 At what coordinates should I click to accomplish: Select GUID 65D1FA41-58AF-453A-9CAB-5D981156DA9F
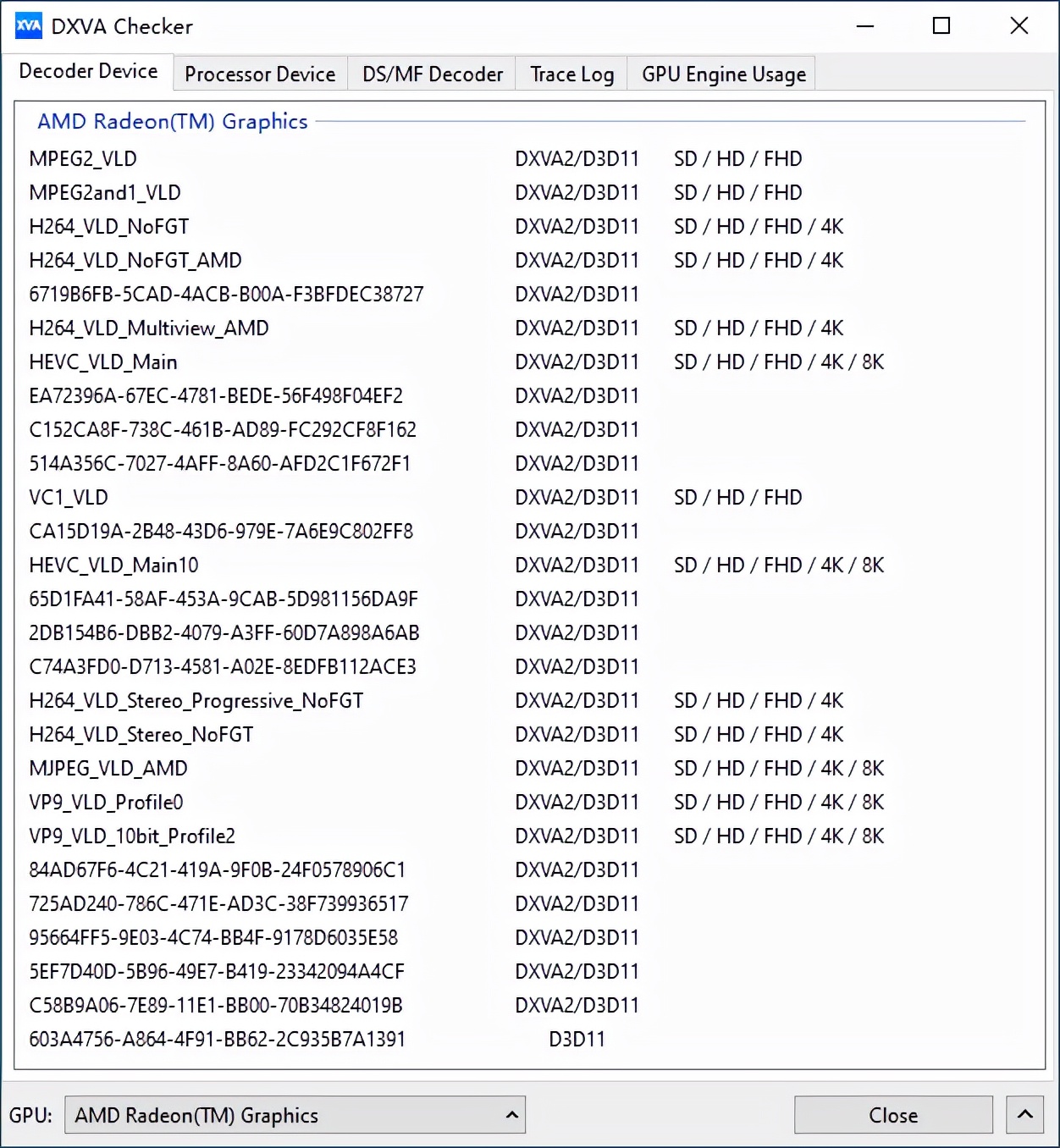point(224,599)
